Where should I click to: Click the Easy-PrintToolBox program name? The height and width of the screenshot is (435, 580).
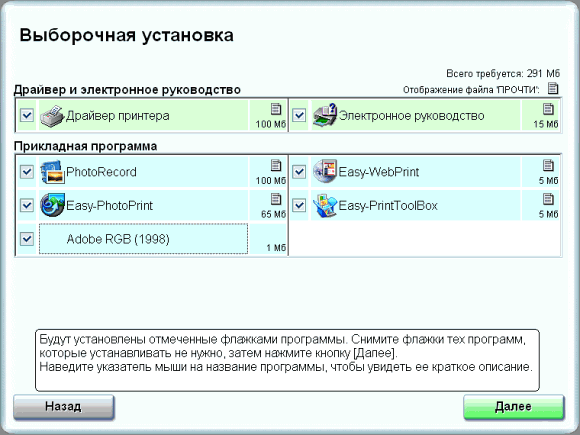click(x=388, y=206)
